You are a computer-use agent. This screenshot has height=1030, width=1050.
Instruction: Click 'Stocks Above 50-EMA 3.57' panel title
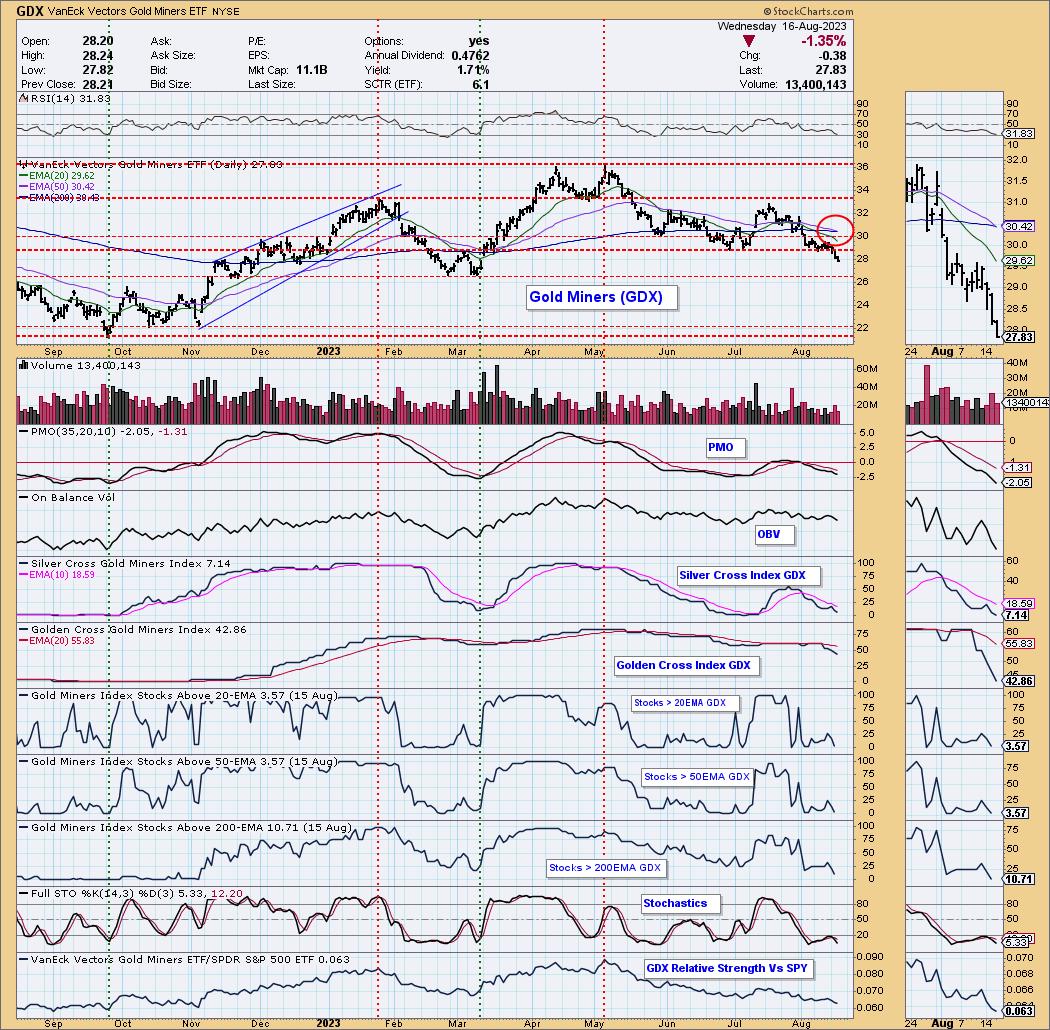point(179,762)
